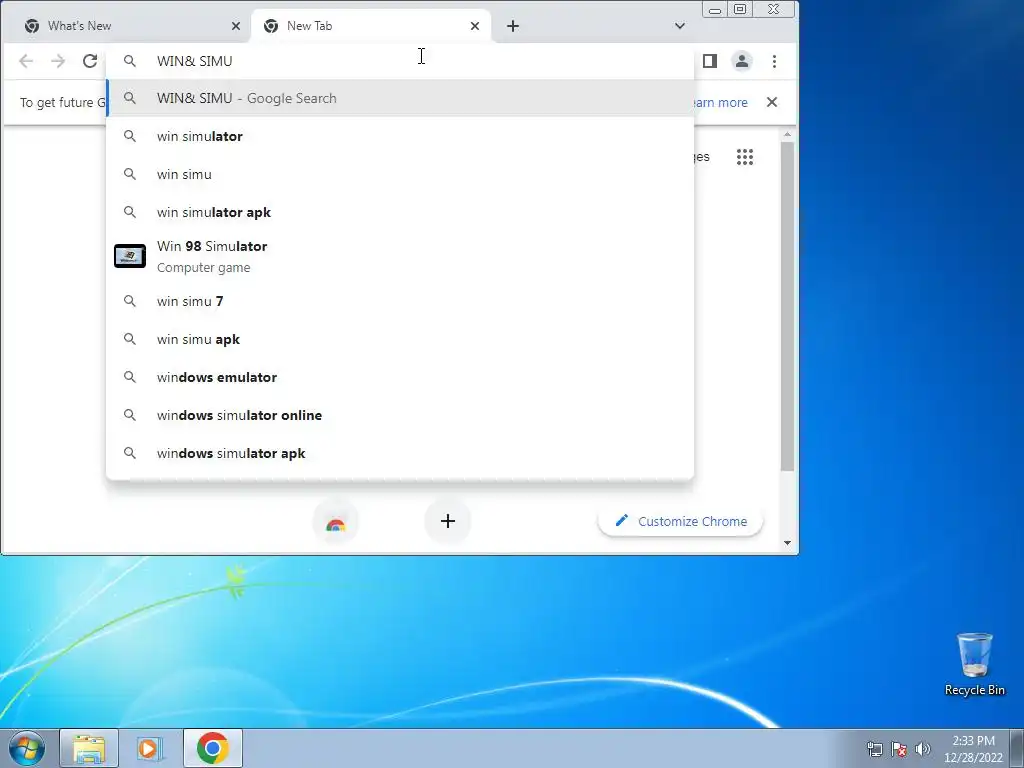The image size is (1024, 768).
Task: Click the Chrome taskbar icon
Action: [x=213, y=748]
